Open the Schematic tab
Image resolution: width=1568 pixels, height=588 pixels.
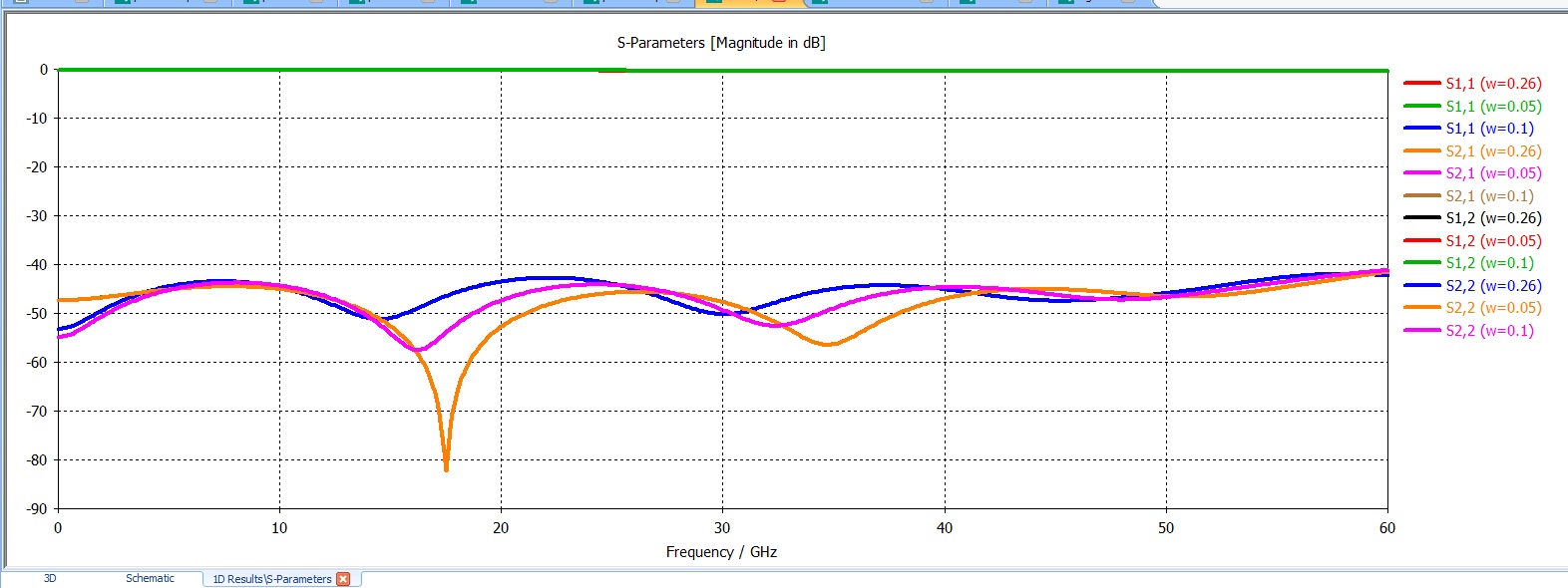[x=150, y=578]
